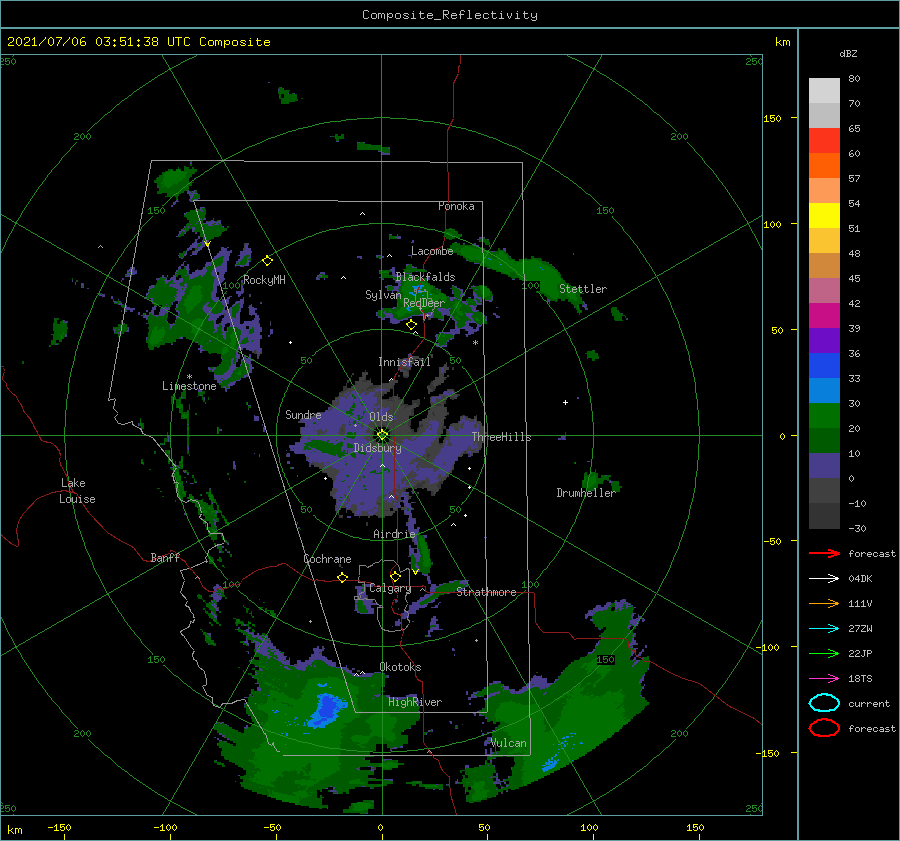Click the Strathmore town label
Viewport: 900px width, 841px height.
pyautogui.click(x=486, y=592)
